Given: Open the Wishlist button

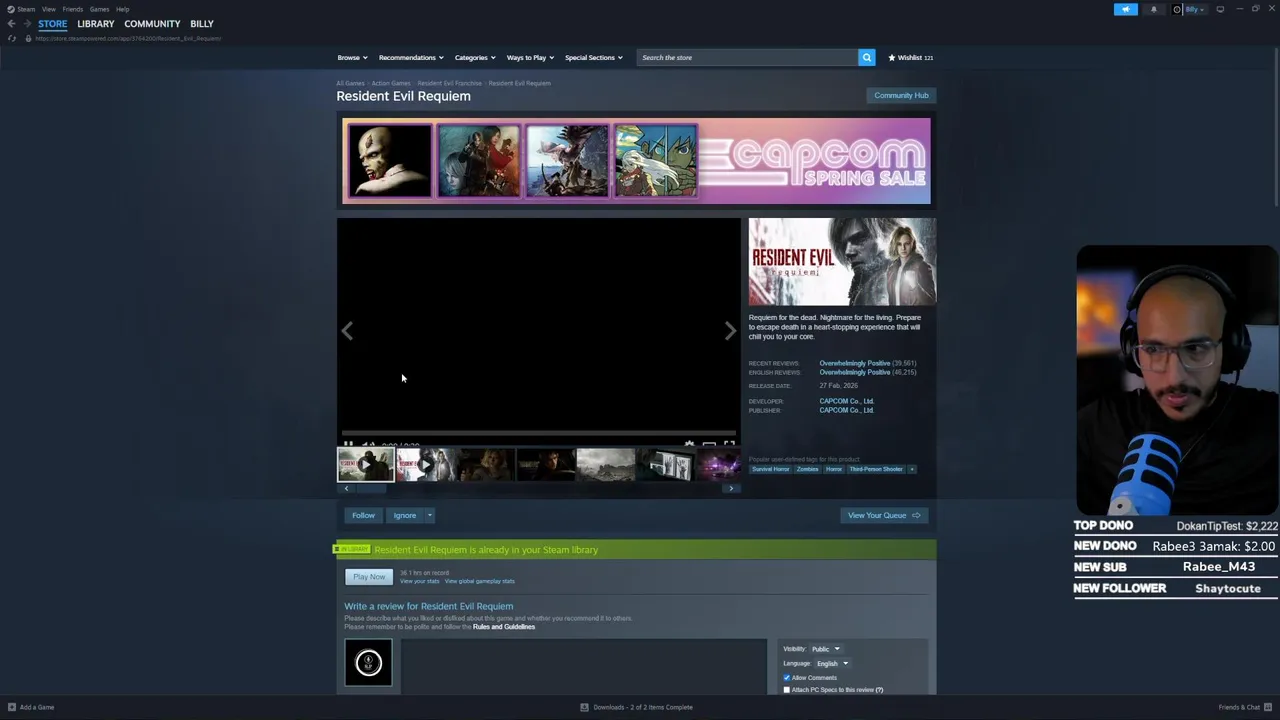Looking at the screenshot, I should coord(910,57).
